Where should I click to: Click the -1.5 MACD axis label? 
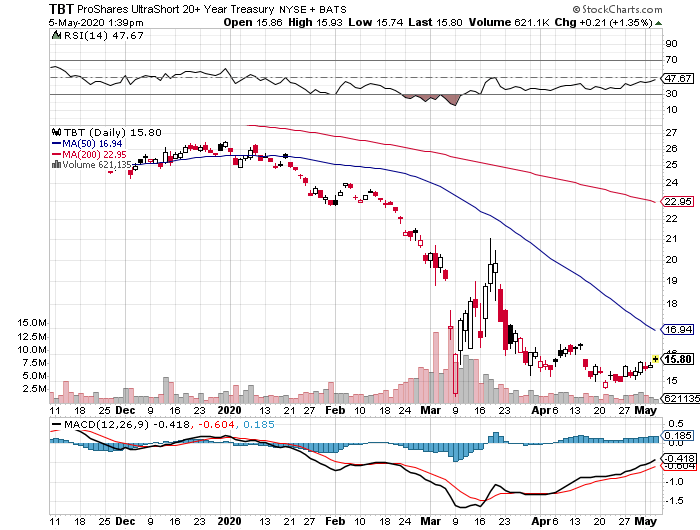(674, 501)
